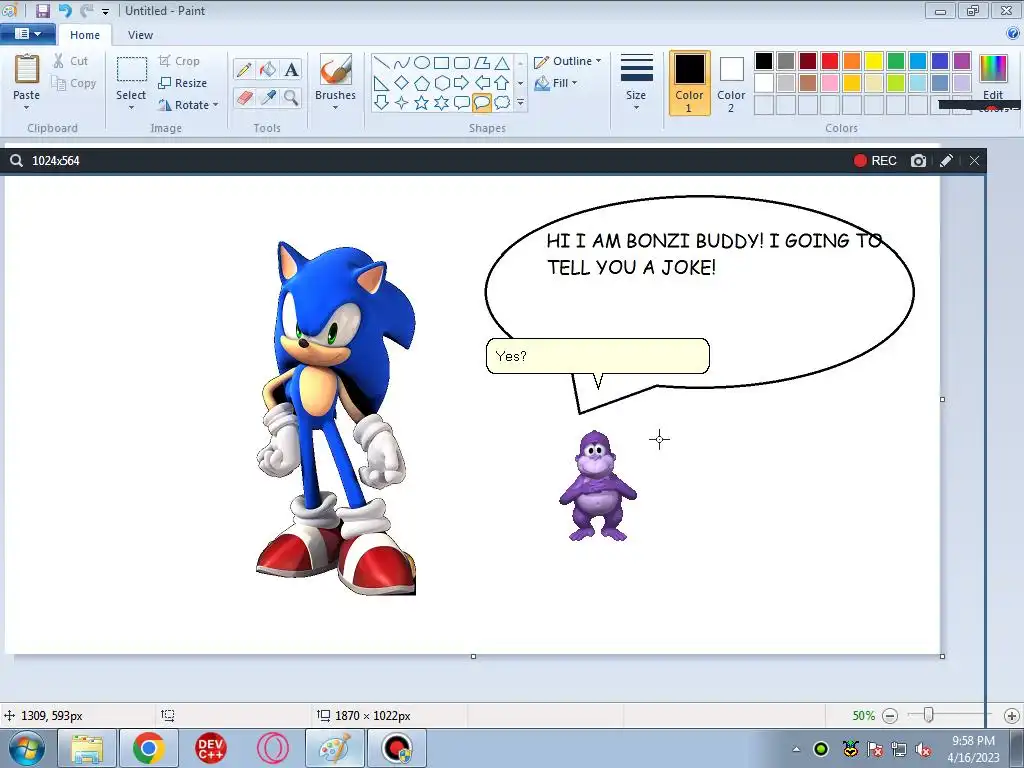Image resolution: width=1024 pixels, height=768 pixels.
Task: Open the Customize Quick Access Toolbar dropdown
Action: pyautogui.click(x=105, y=11)
